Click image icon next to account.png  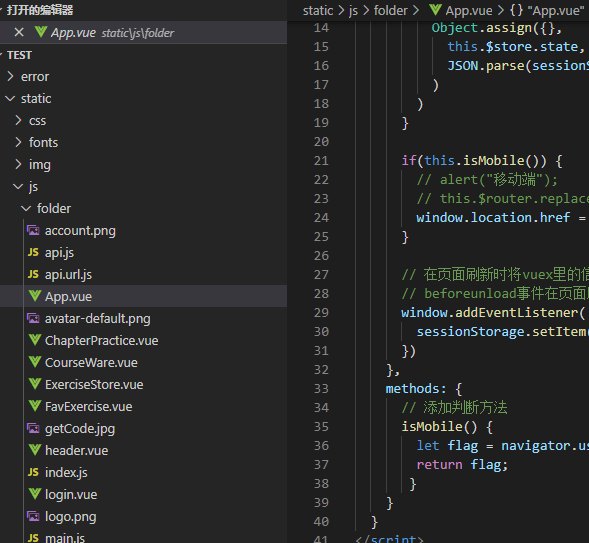tap(33, 231)
